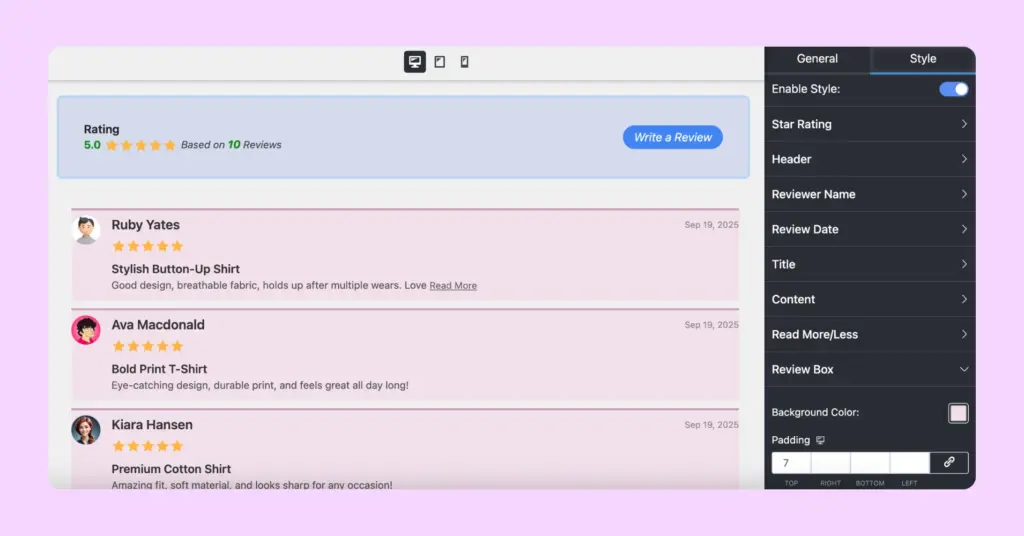Click the padding link values icon
This screenshot has width=1024, height=536.
[949, 463]
